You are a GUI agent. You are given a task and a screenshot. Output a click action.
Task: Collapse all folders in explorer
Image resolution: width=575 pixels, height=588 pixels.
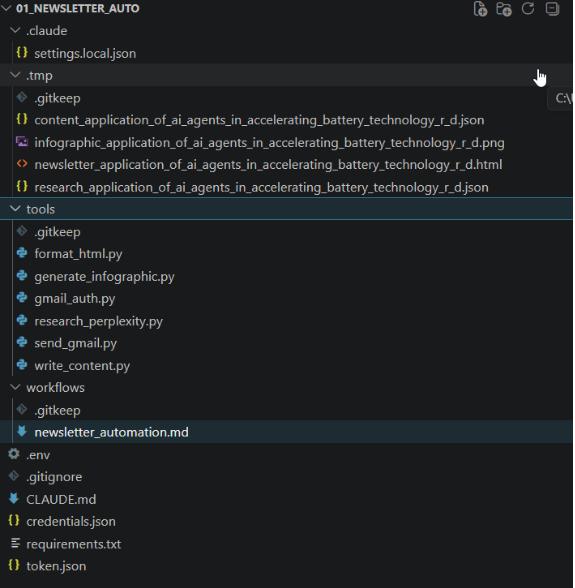tap(552, 9)
